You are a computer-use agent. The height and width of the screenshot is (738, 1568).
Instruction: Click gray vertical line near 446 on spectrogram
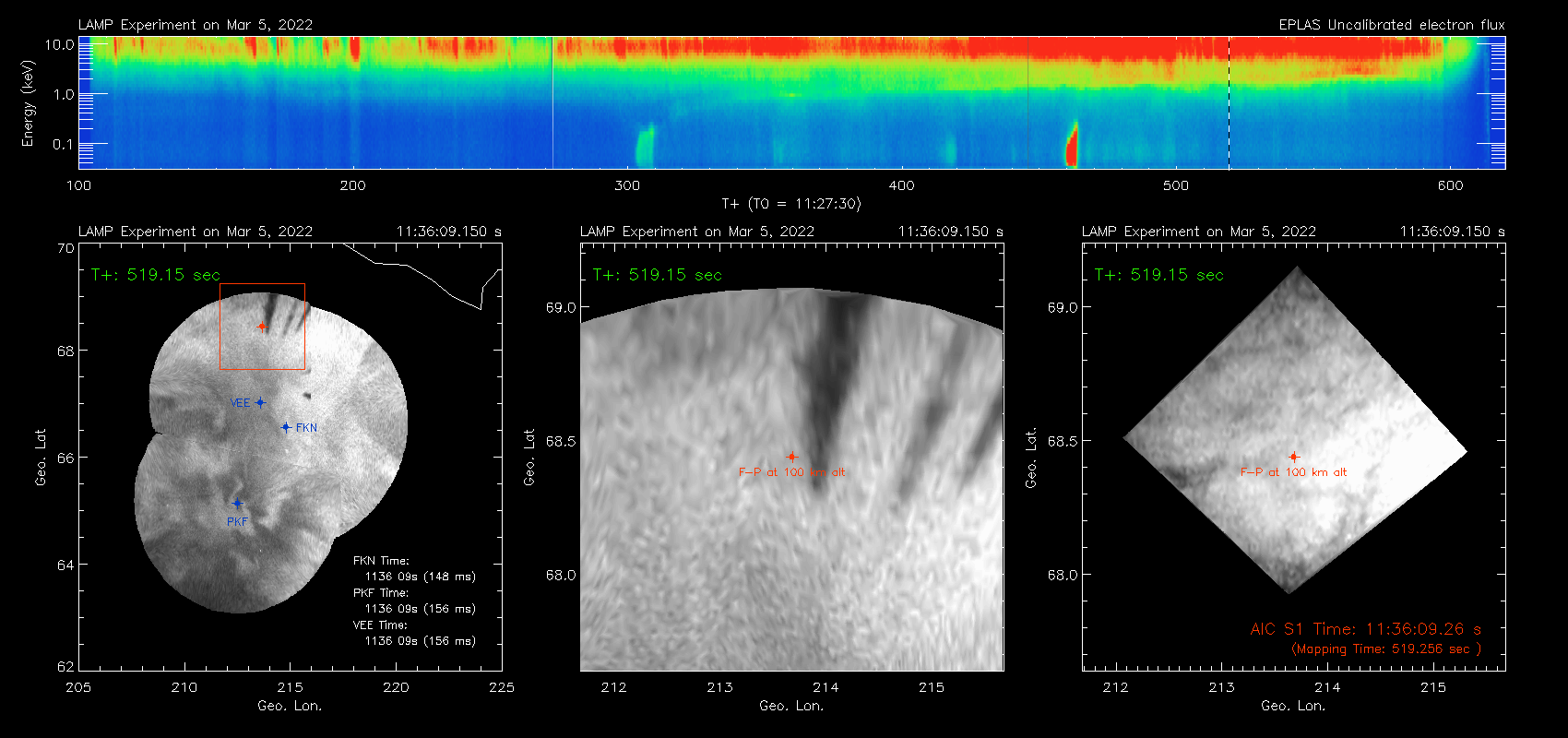click(x=1028, y=102)
